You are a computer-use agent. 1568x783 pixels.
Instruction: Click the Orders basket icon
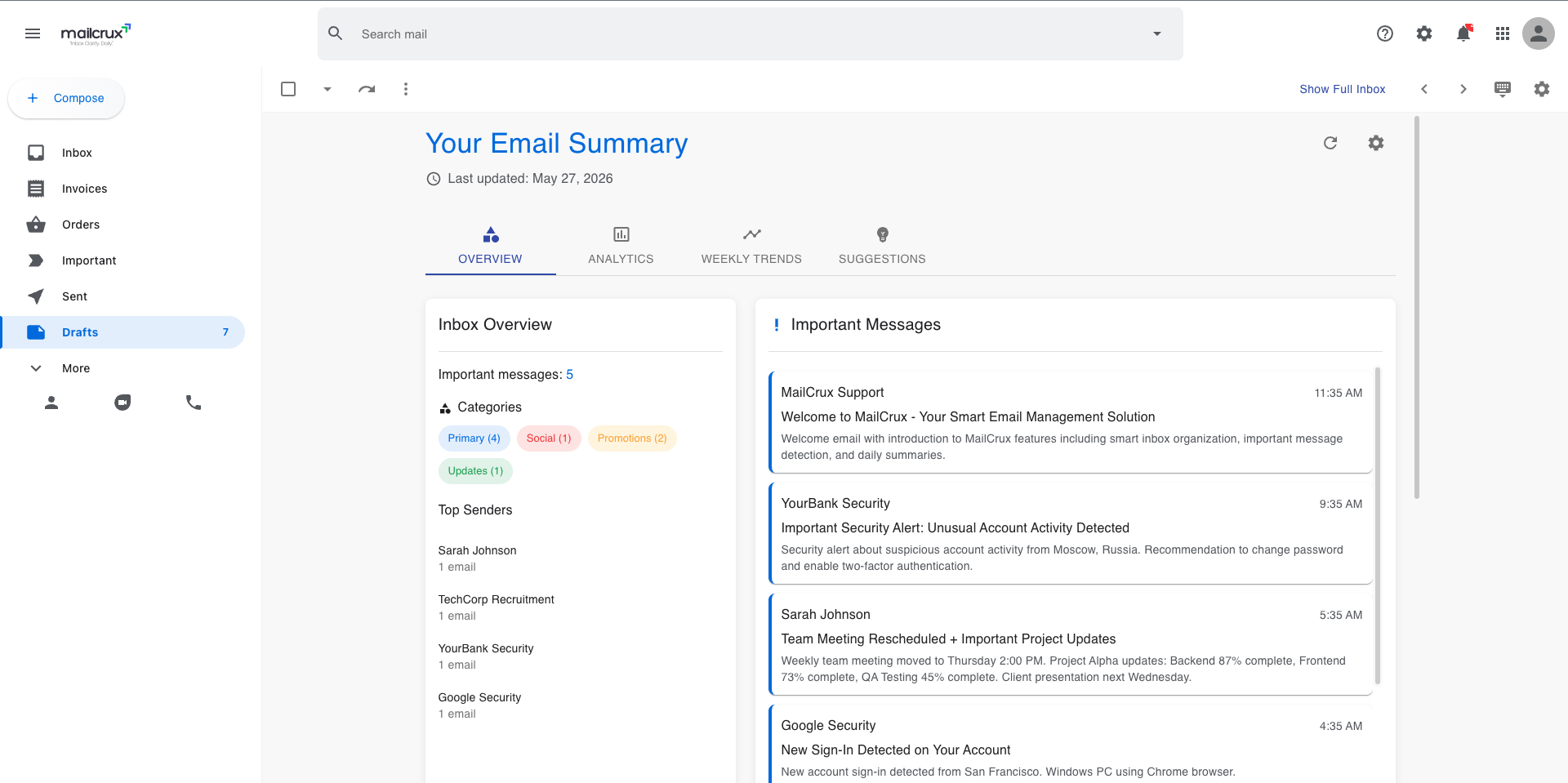pos(36,225)
